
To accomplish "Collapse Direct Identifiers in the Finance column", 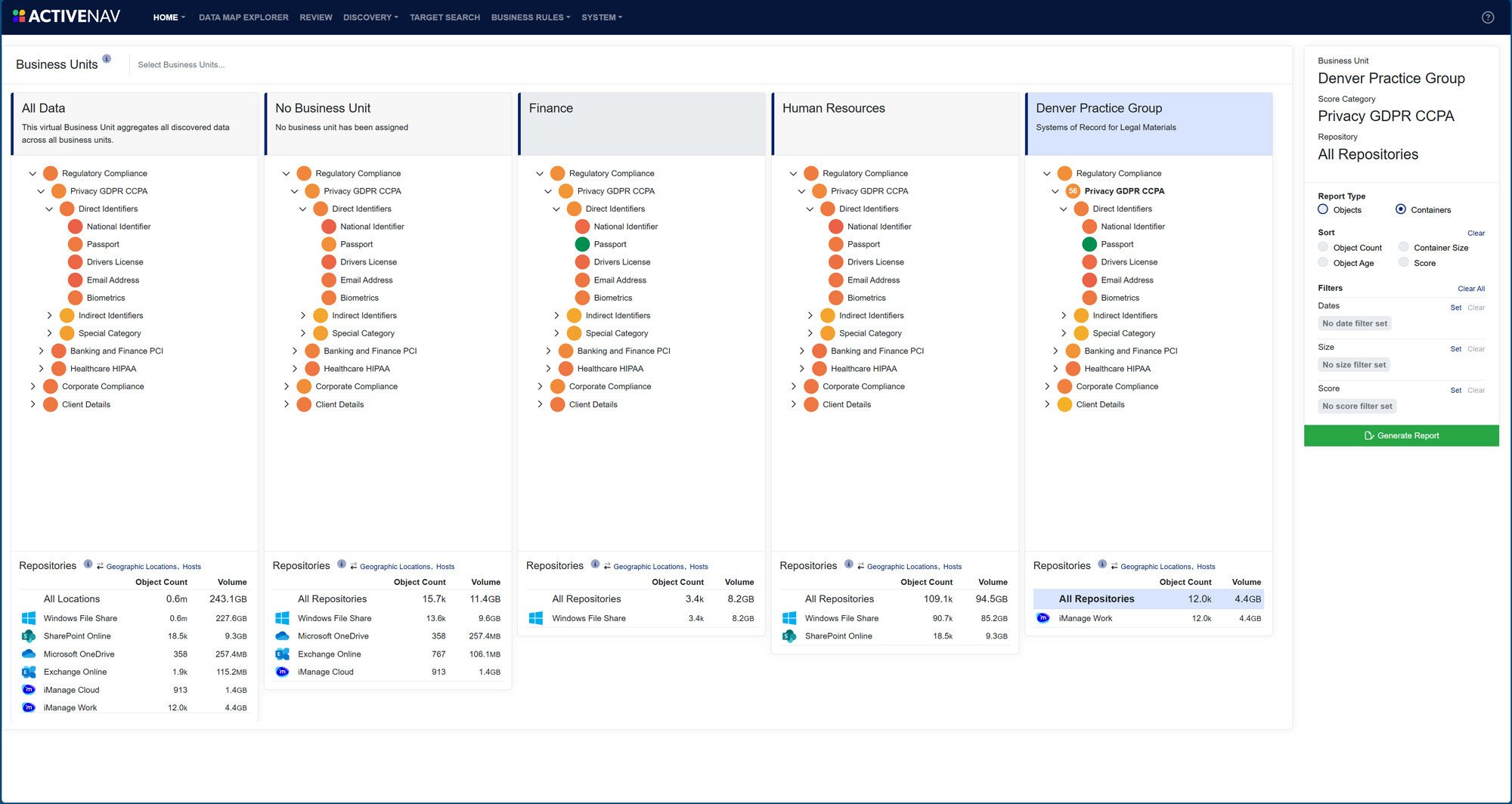I will pyautogui.click(x=556, y=209).
